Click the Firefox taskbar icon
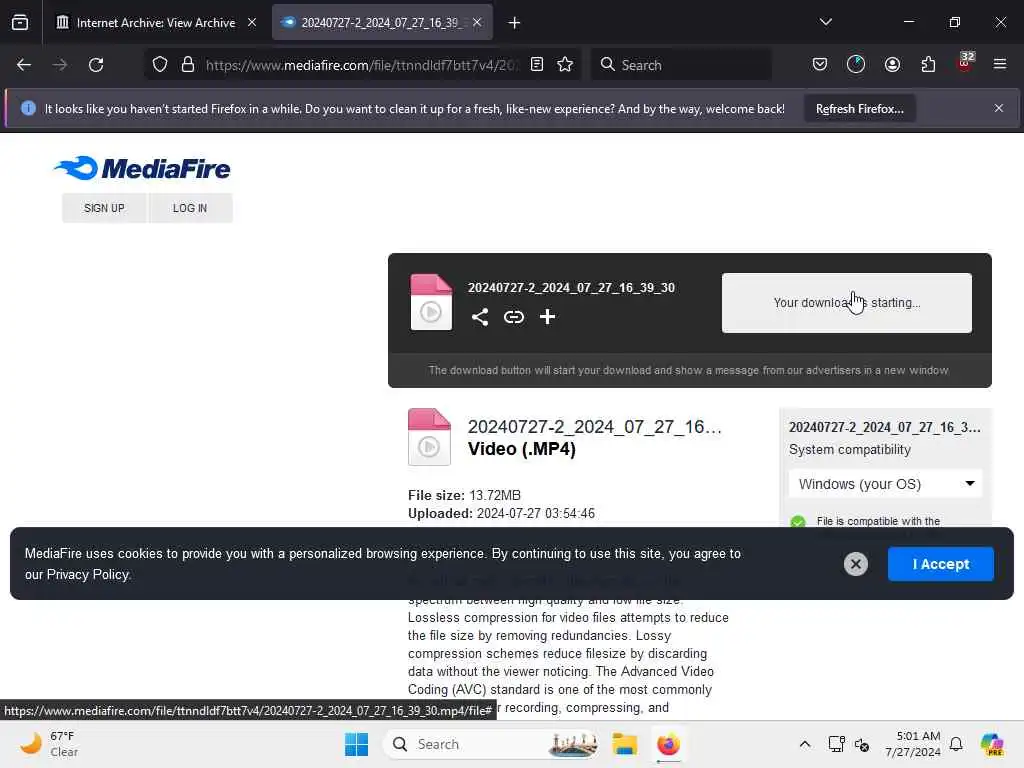This screenshot has height=768, width=1024. (x=668, y=744)
